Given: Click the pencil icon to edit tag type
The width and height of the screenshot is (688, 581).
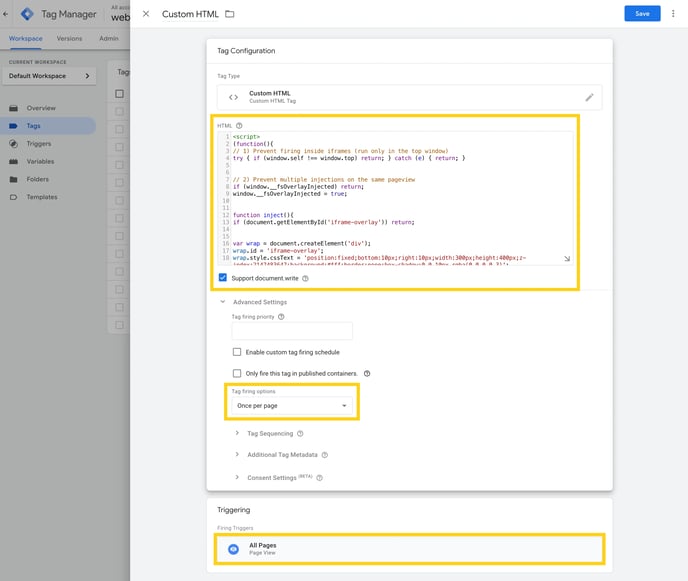Looking at the screenshot, I should coord(589,97).
